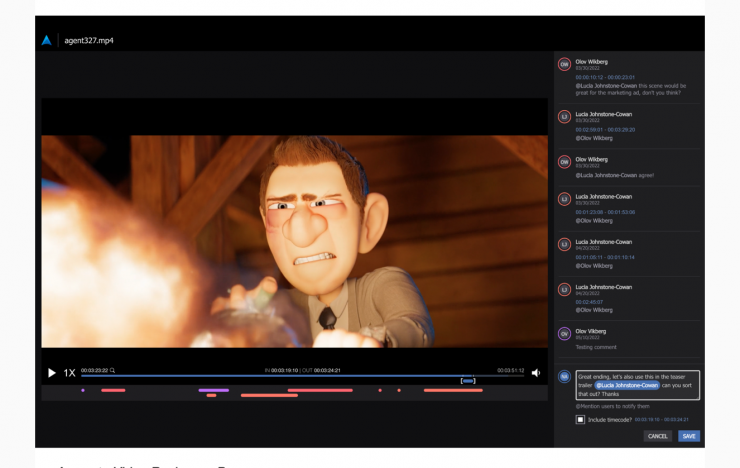
Task: Click the comment text input box
Action: [x=637, y=385]
